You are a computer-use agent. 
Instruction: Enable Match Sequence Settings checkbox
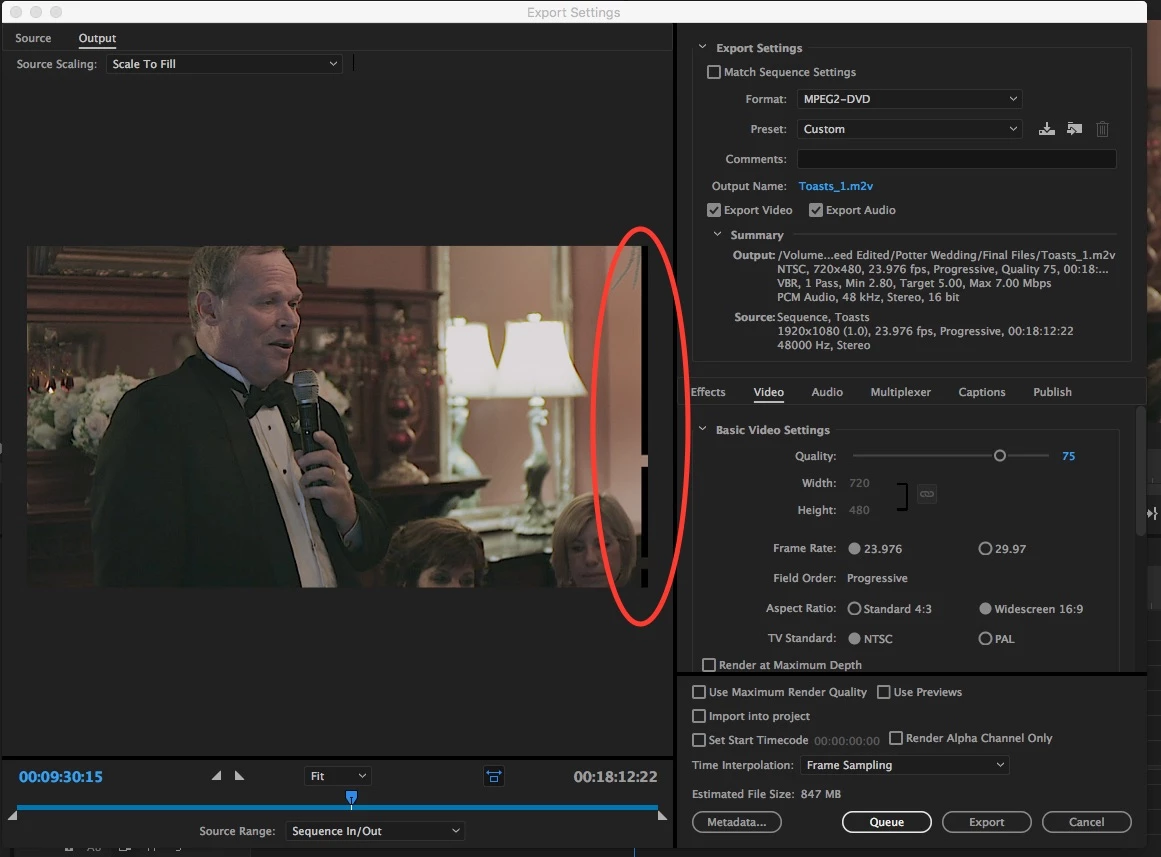point(714,72)
